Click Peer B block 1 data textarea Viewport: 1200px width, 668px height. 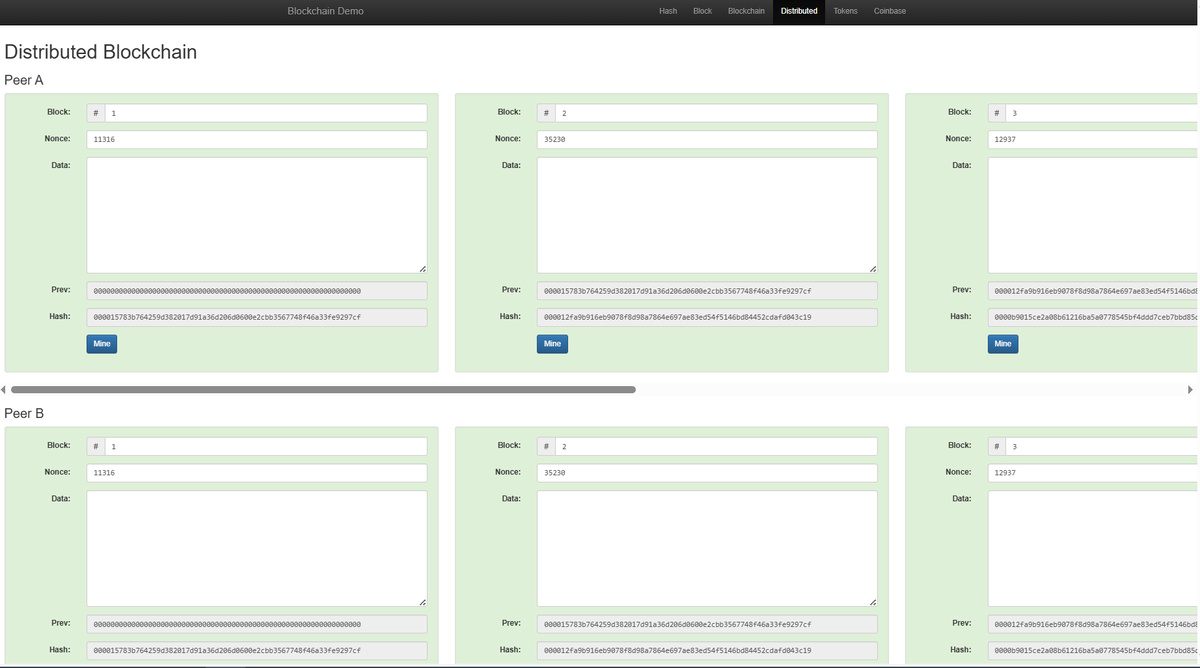pyautogui.click(x=257, y=548)
